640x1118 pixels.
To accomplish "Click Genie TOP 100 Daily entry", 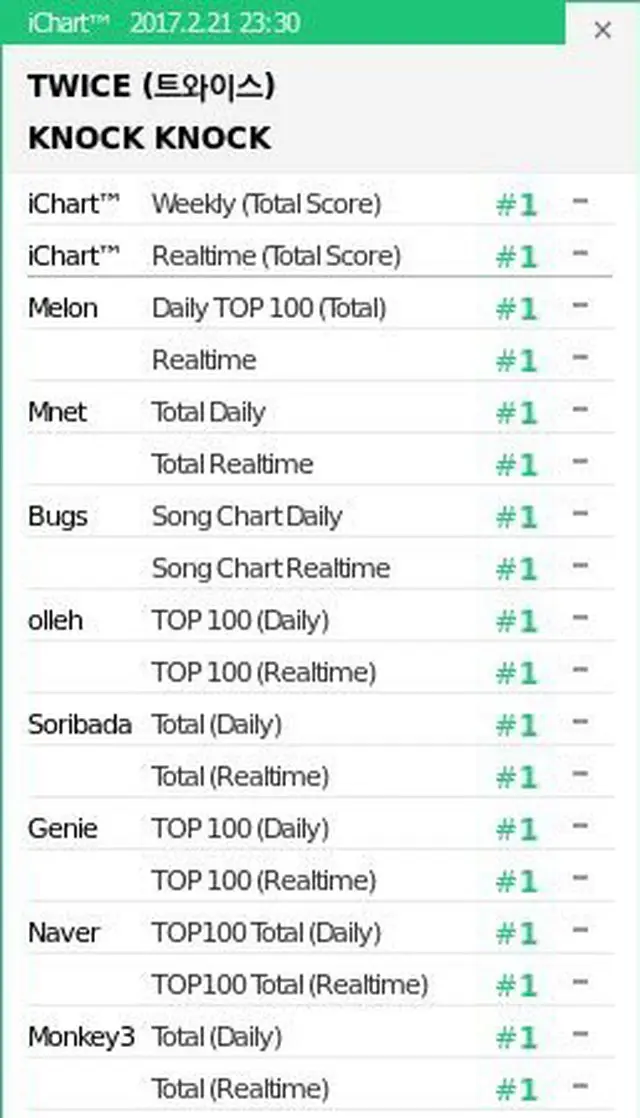I will tap(320, 829).
